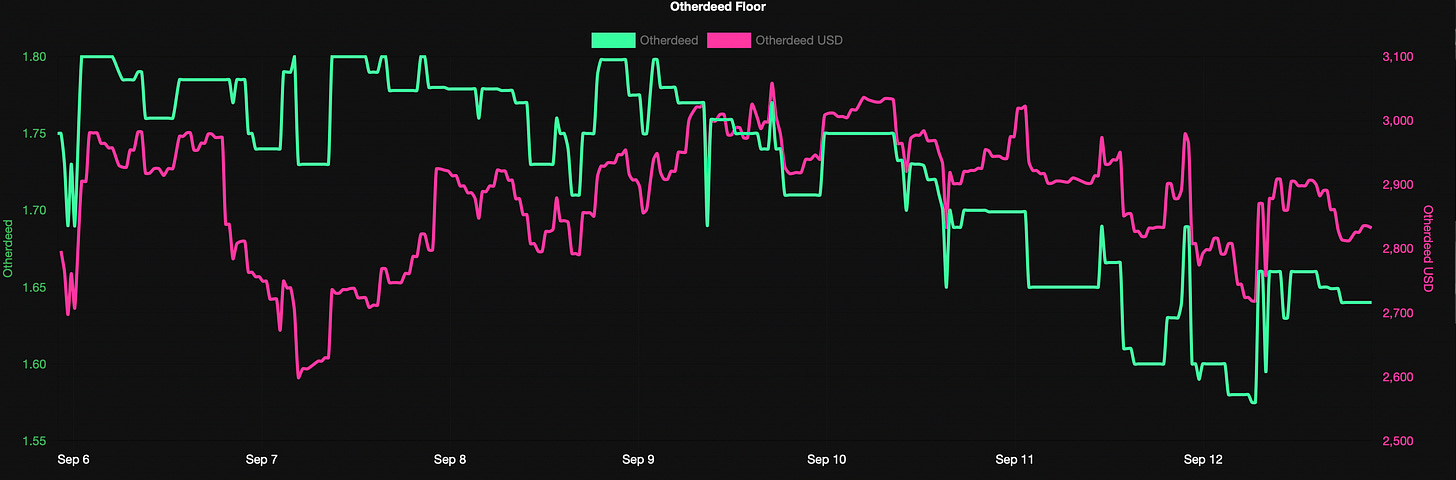Click the 1.70 left axis value

(x=34, y=211)
